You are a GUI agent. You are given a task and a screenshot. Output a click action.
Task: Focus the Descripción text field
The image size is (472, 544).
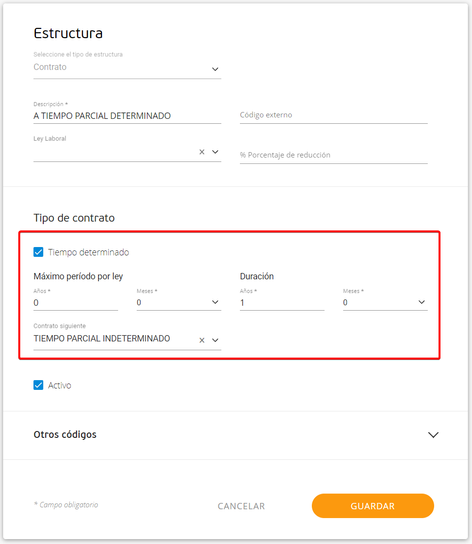pos(127,116)
